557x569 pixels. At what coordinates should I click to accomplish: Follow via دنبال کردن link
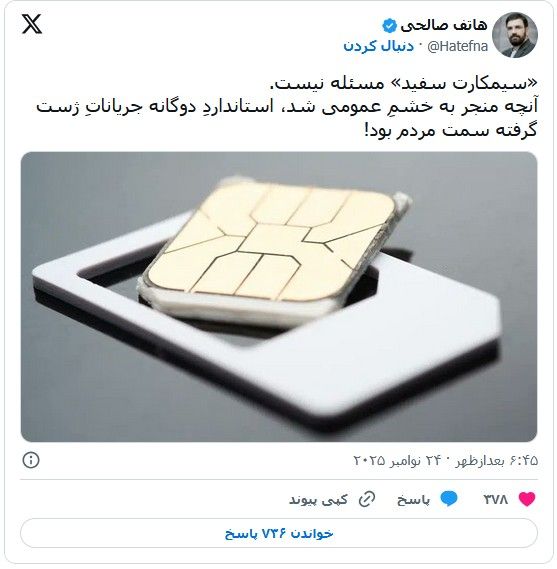(x=378, y=46)
